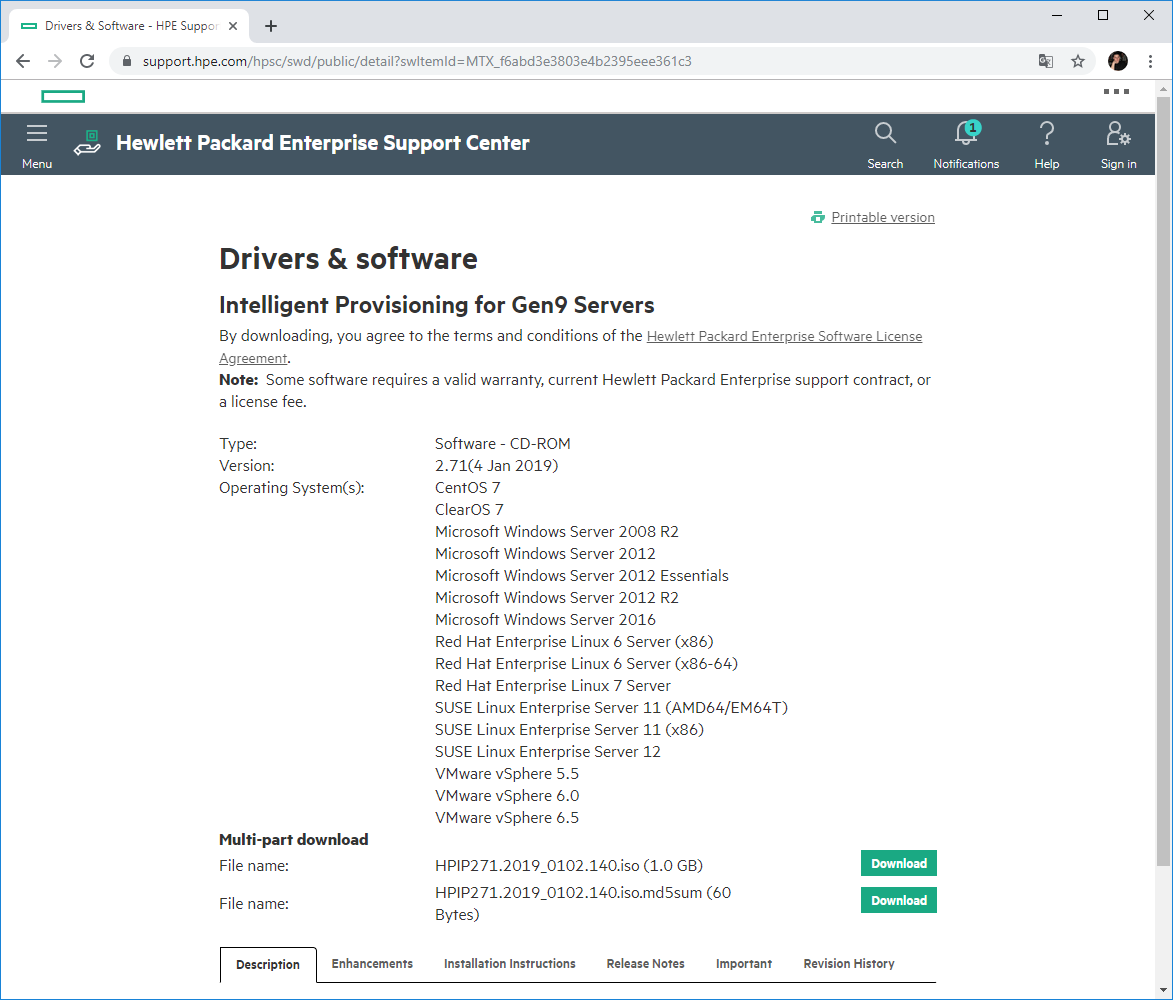Viewport: 1173px width, 1000px height.
Task: Open the Hewlett Packard Enterprise Software License link
Action: click(x=784, y=337)
